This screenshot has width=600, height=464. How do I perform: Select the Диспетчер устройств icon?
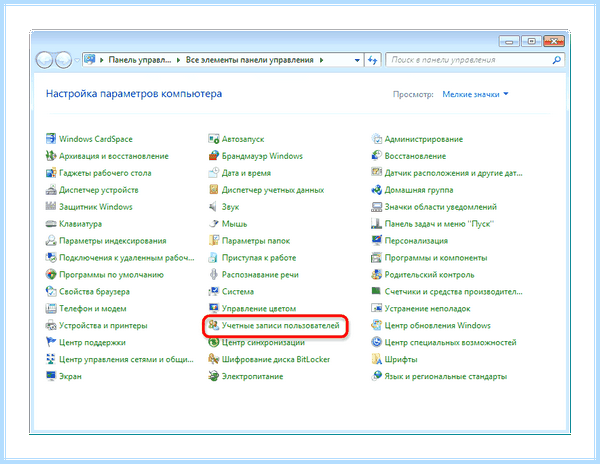click(51, 189)
